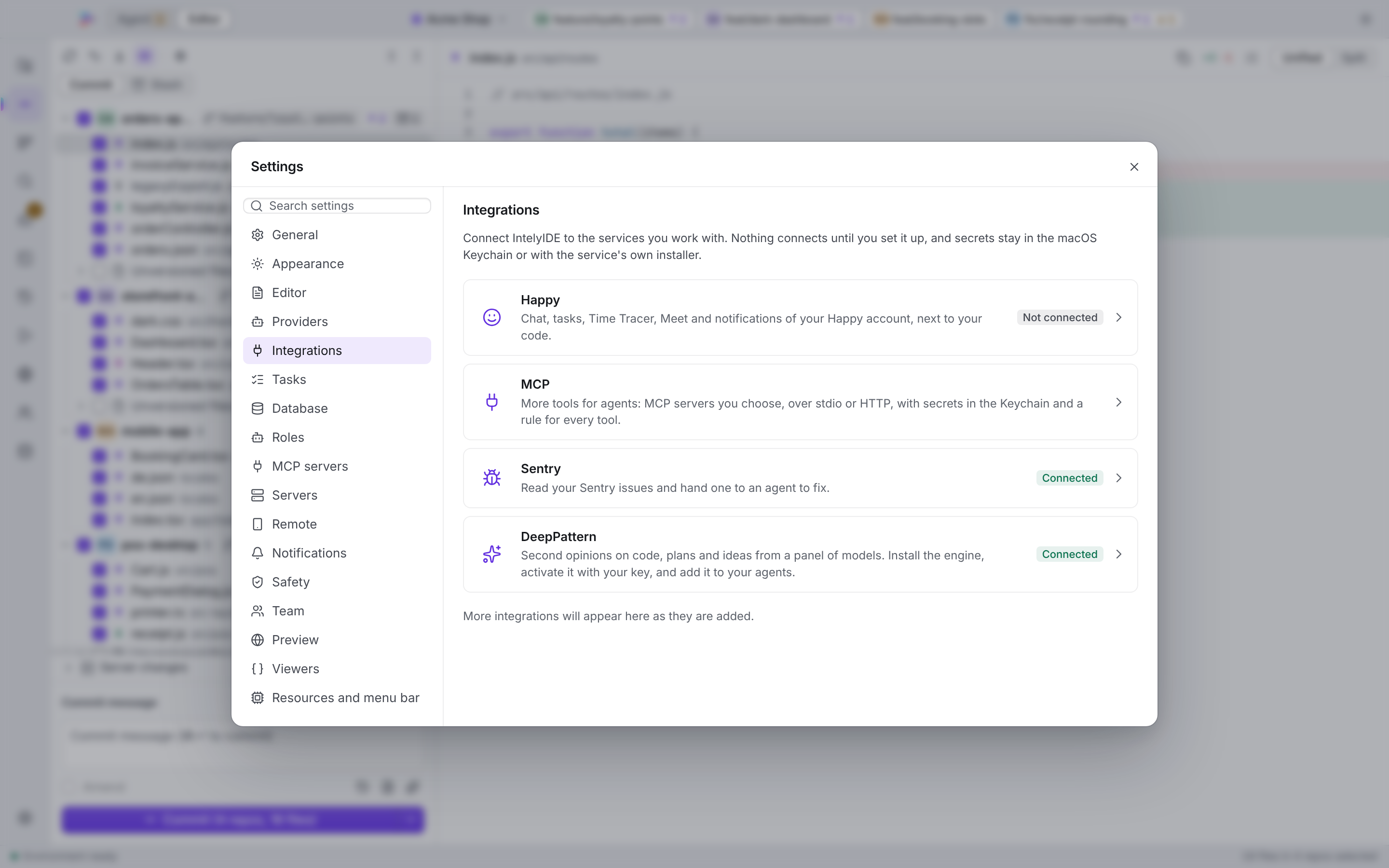Click the gear icon beside General
Screen dimensions: 1389x868
[258, 235]
